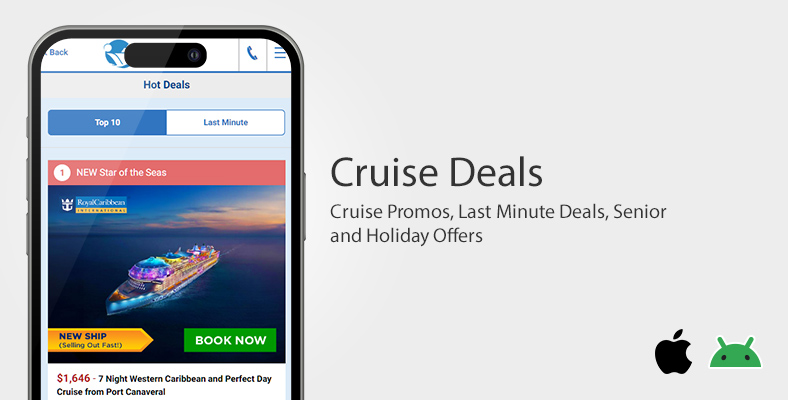Viewport: 788px width, 400px height.
Task: Click the $1,646 price
Action: pos(73,378)
